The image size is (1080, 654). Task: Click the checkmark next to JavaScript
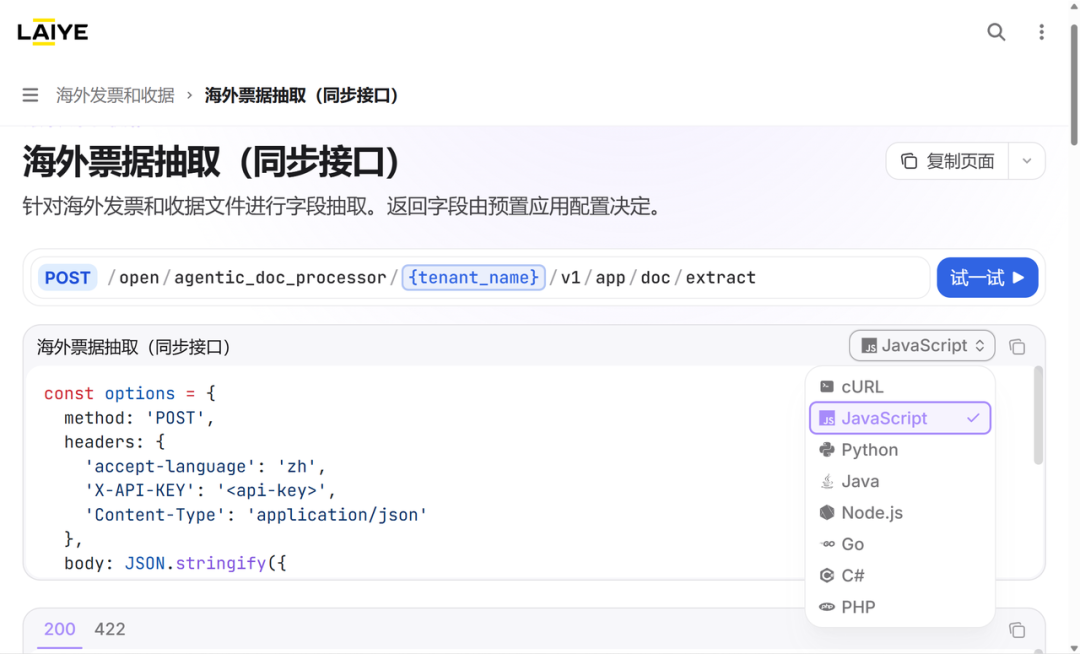tap(973, 418)
